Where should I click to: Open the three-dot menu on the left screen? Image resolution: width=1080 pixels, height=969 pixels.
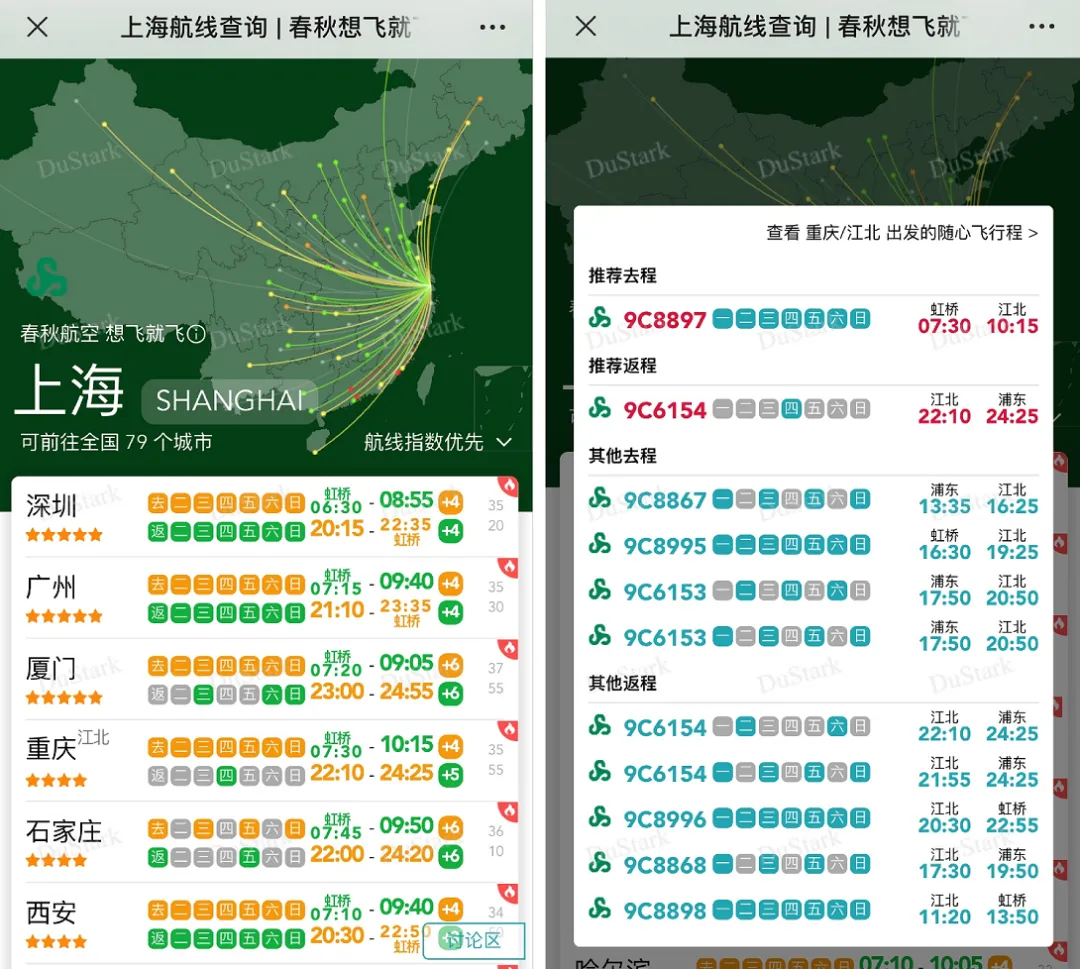click(492, 28)
